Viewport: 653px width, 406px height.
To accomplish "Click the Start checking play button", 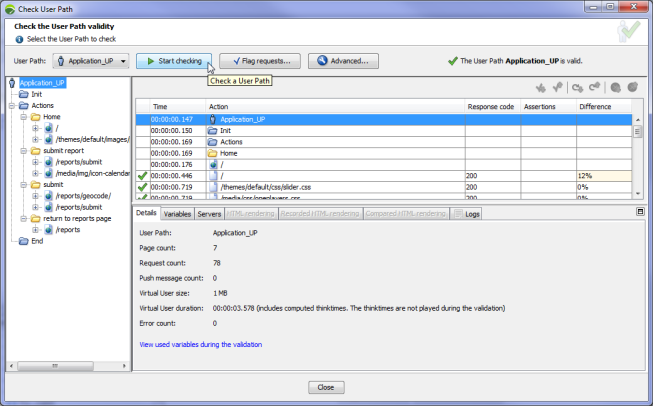I will point(173,61).
